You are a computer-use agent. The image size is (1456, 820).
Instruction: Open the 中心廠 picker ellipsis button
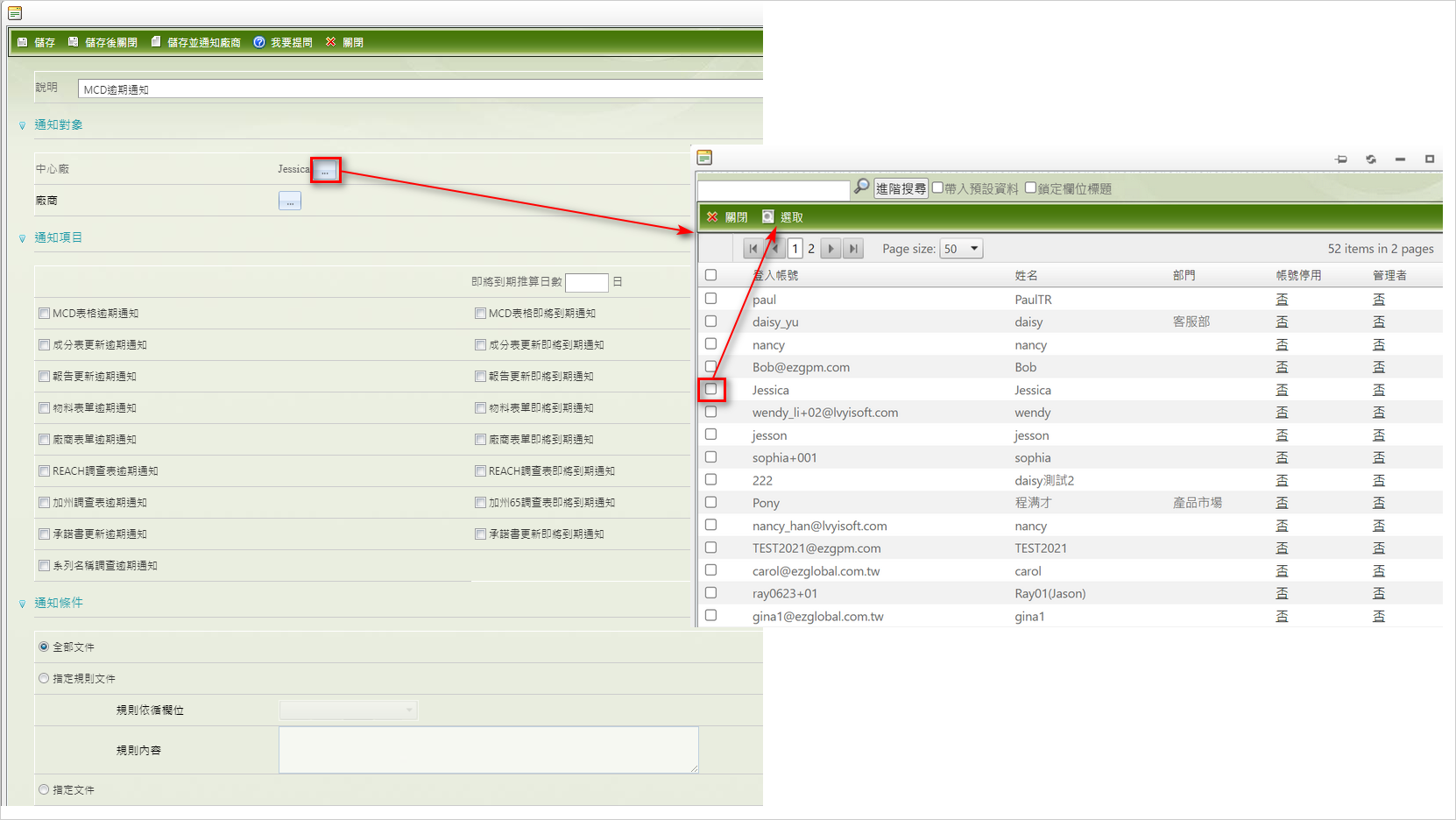click(325, 169)
